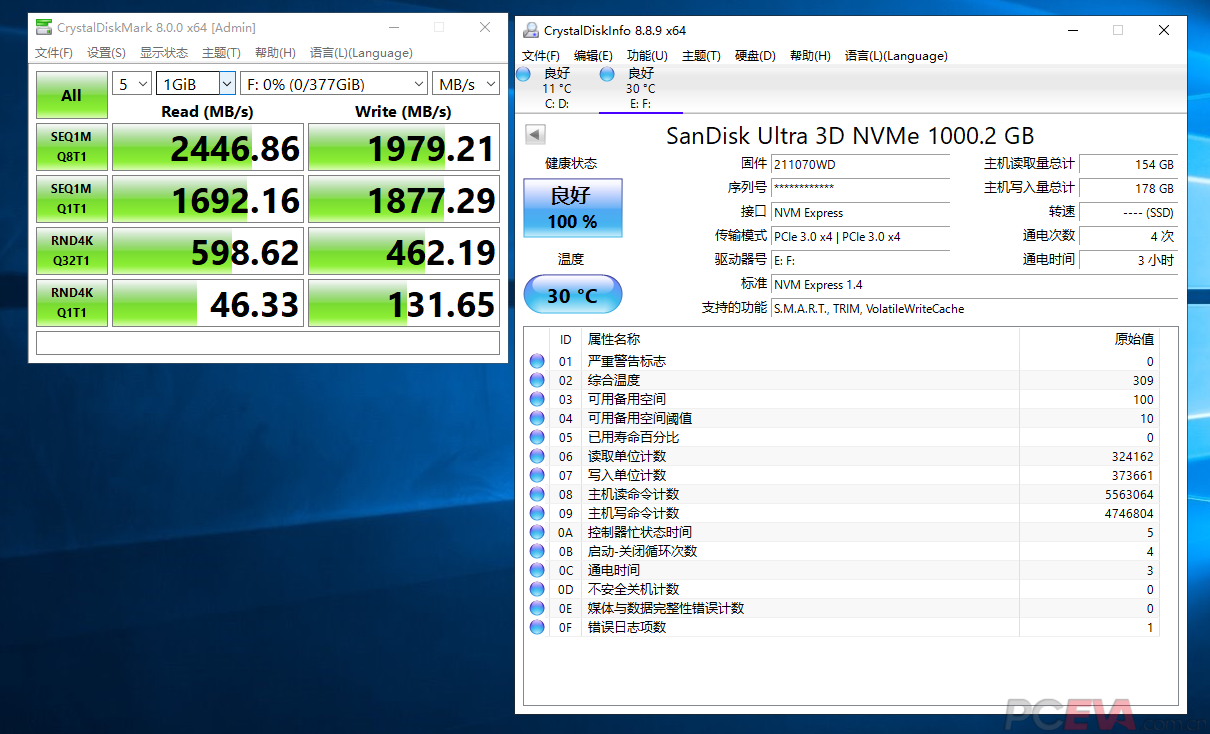The height and width of the screenshot is (734, 1210).
Task: Open CrystalDiskMark 文件(F) menu
Action: [54, 53]
